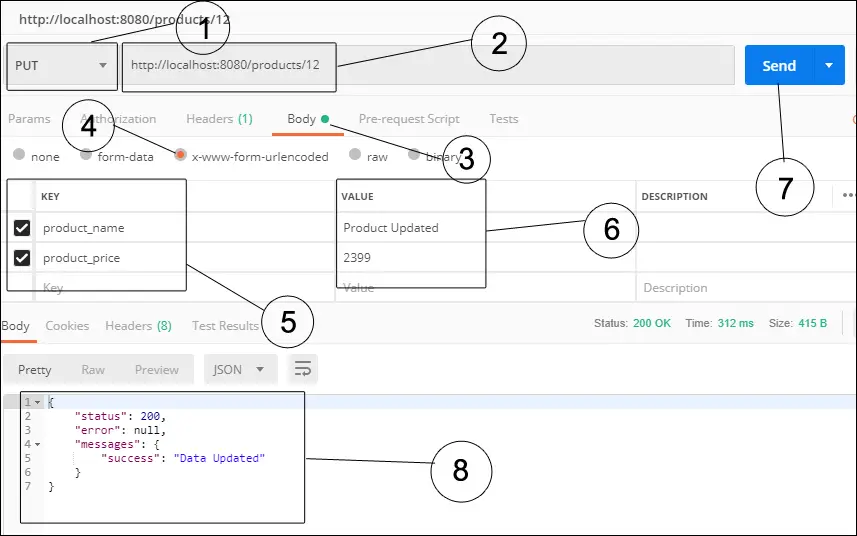Open the Test Results tab
The width and height of the screenshot is (857, 536).
click(x=225, y=326)
